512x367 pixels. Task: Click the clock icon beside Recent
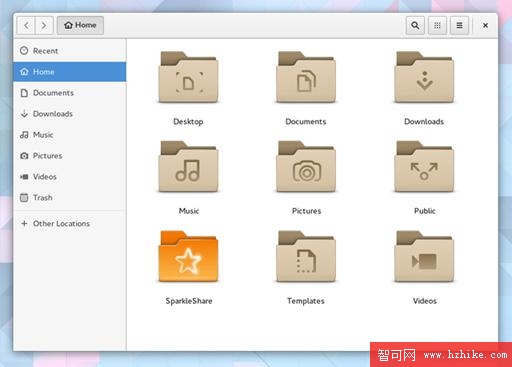24,51
